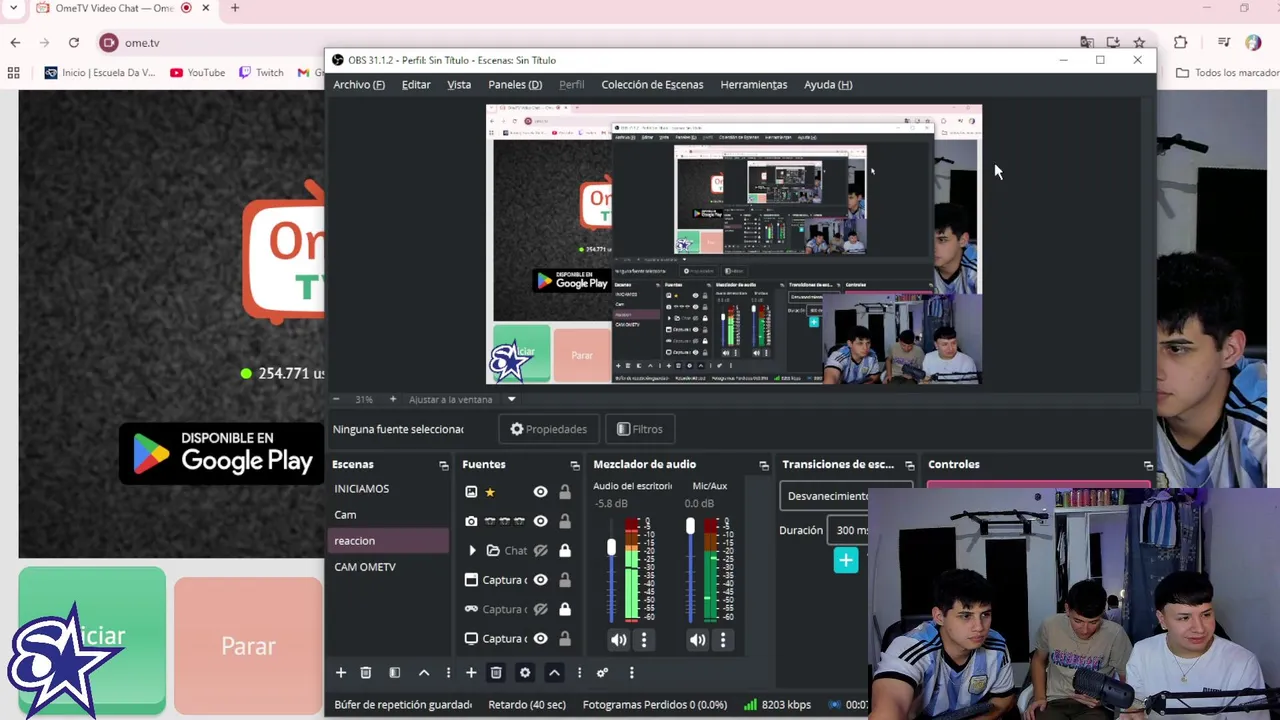Unlock the Chat group source
1280x720 pixels.
pos(565,551)
